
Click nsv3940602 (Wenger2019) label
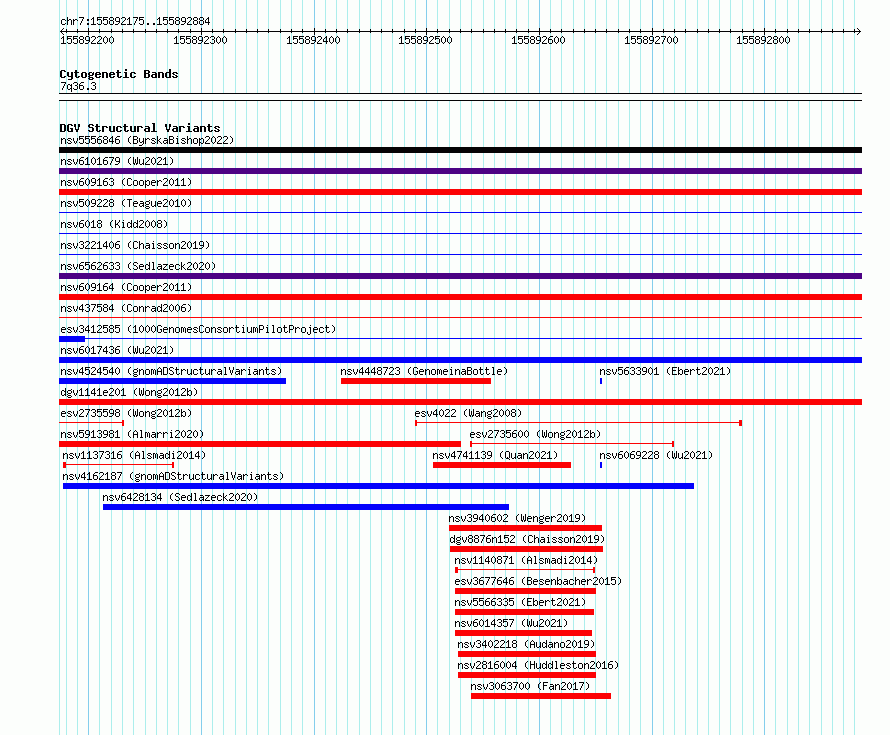[517, 518]
